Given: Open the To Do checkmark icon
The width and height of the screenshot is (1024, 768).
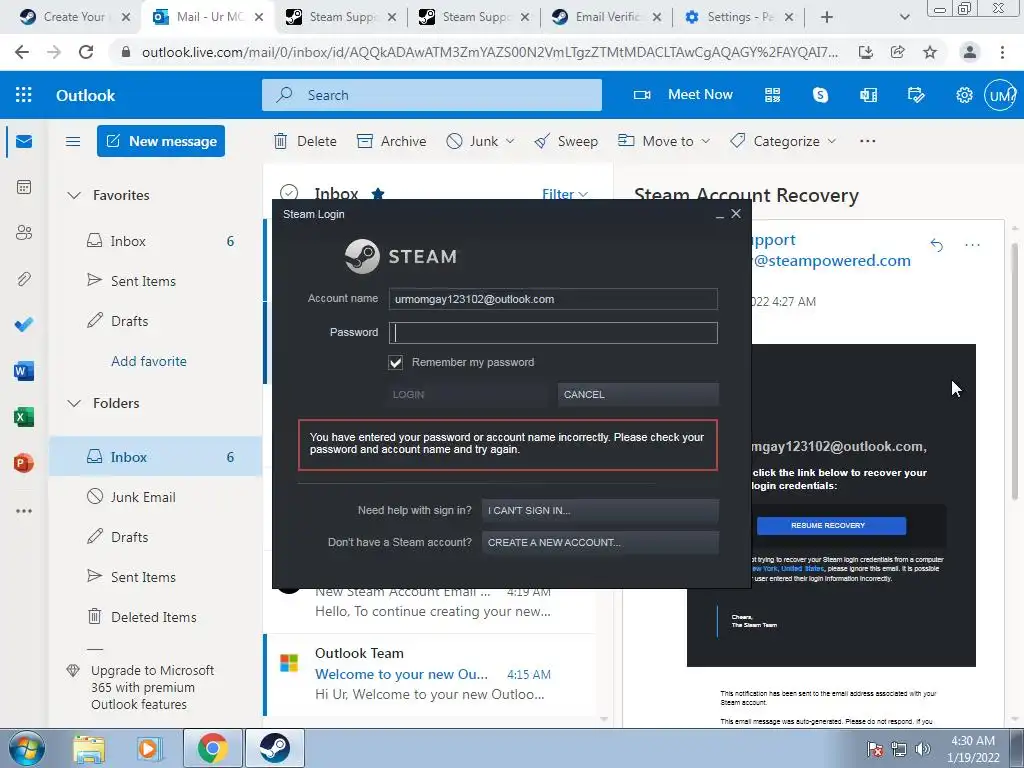Looking at the screenshot, I should coord(24,325).
